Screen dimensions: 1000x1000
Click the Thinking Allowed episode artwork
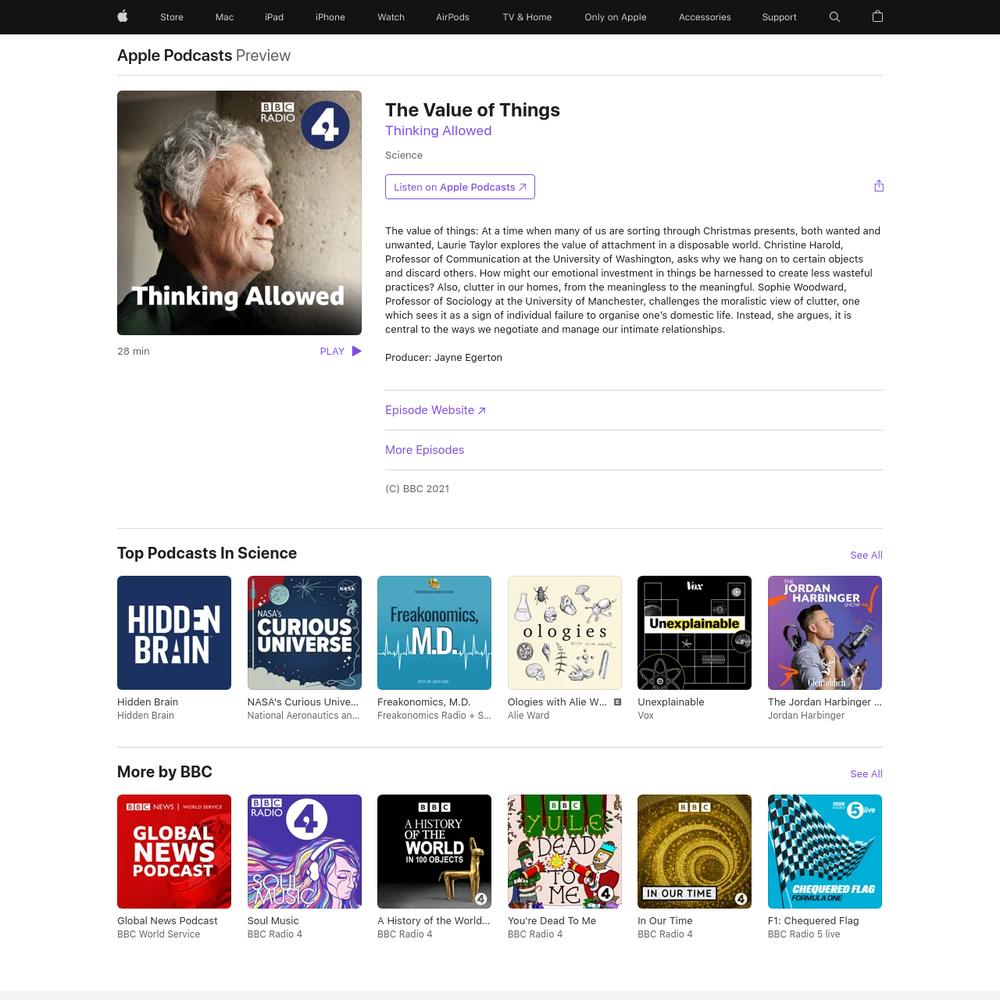coord(239,212)
